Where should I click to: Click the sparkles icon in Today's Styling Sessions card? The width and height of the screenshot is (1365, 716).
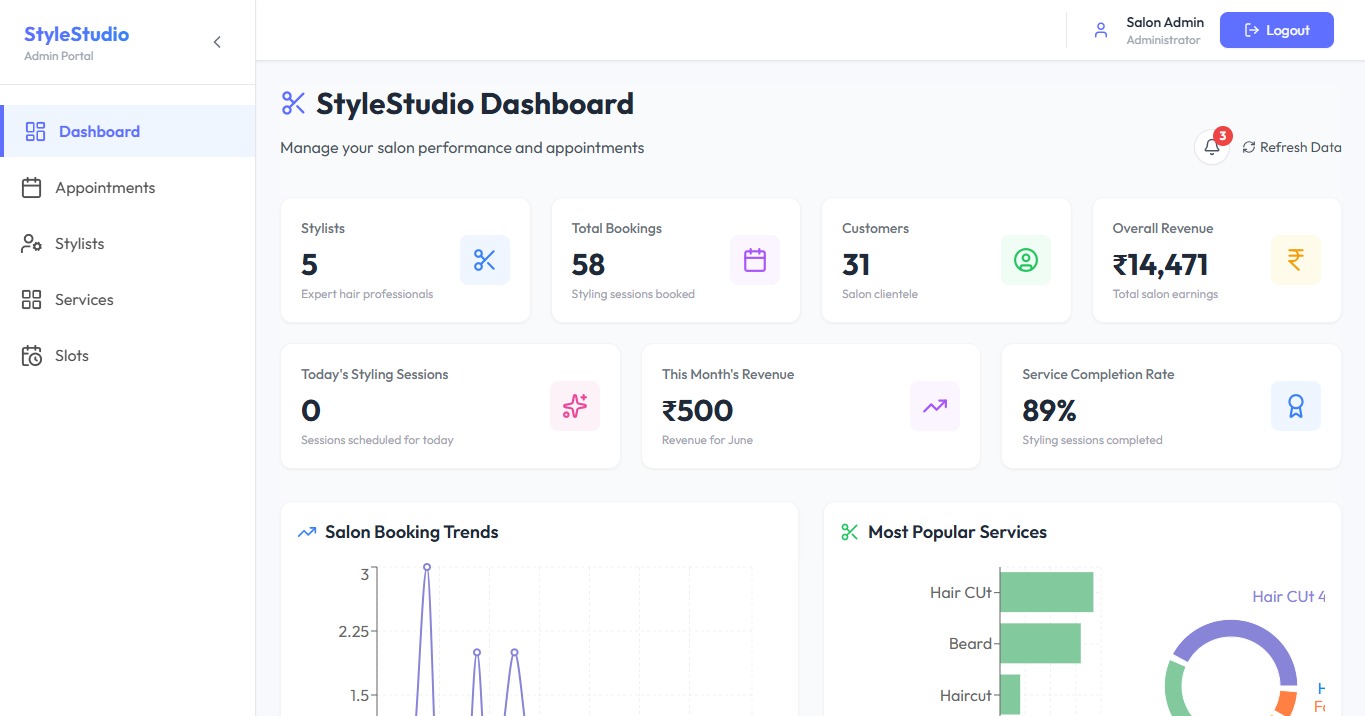[x=575, y=406]
